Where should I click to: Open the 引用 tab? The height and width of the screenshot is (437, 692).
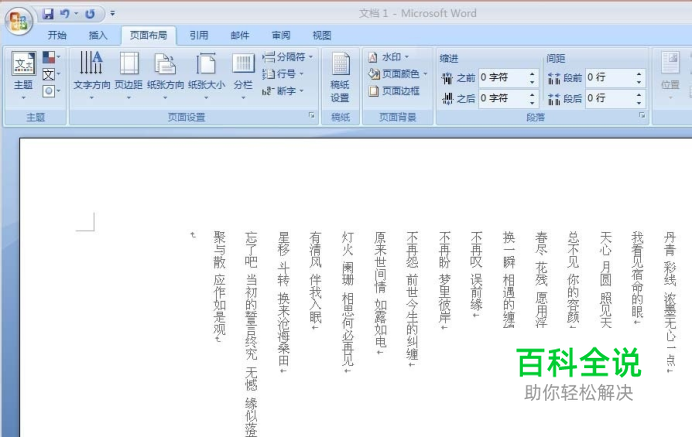coord(199,35)
